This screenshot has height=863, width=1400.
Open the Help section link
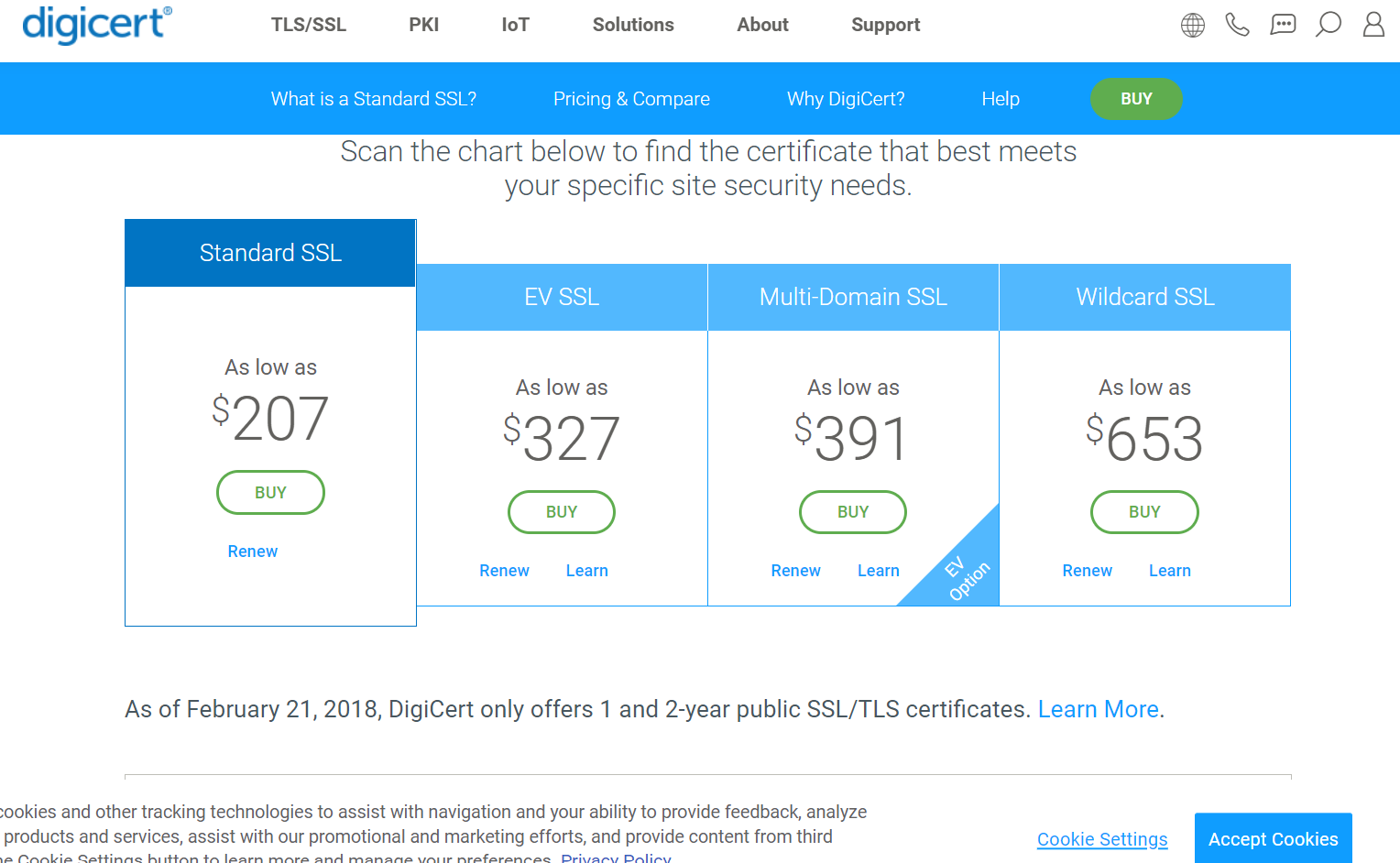[1001, 99]
